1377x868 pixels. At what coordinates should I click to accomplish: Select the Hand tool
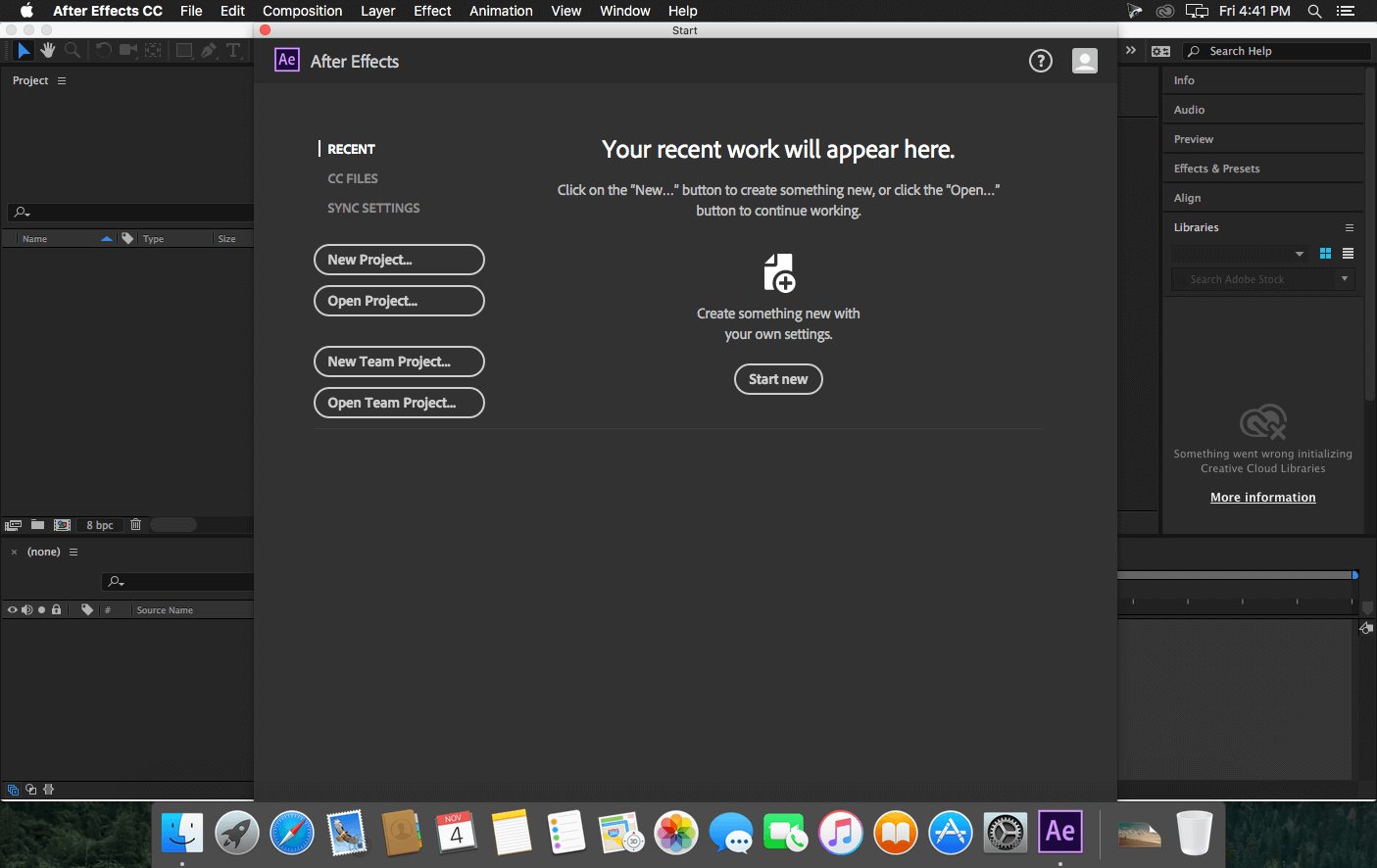pyautogui.click(x=48, y=50)
